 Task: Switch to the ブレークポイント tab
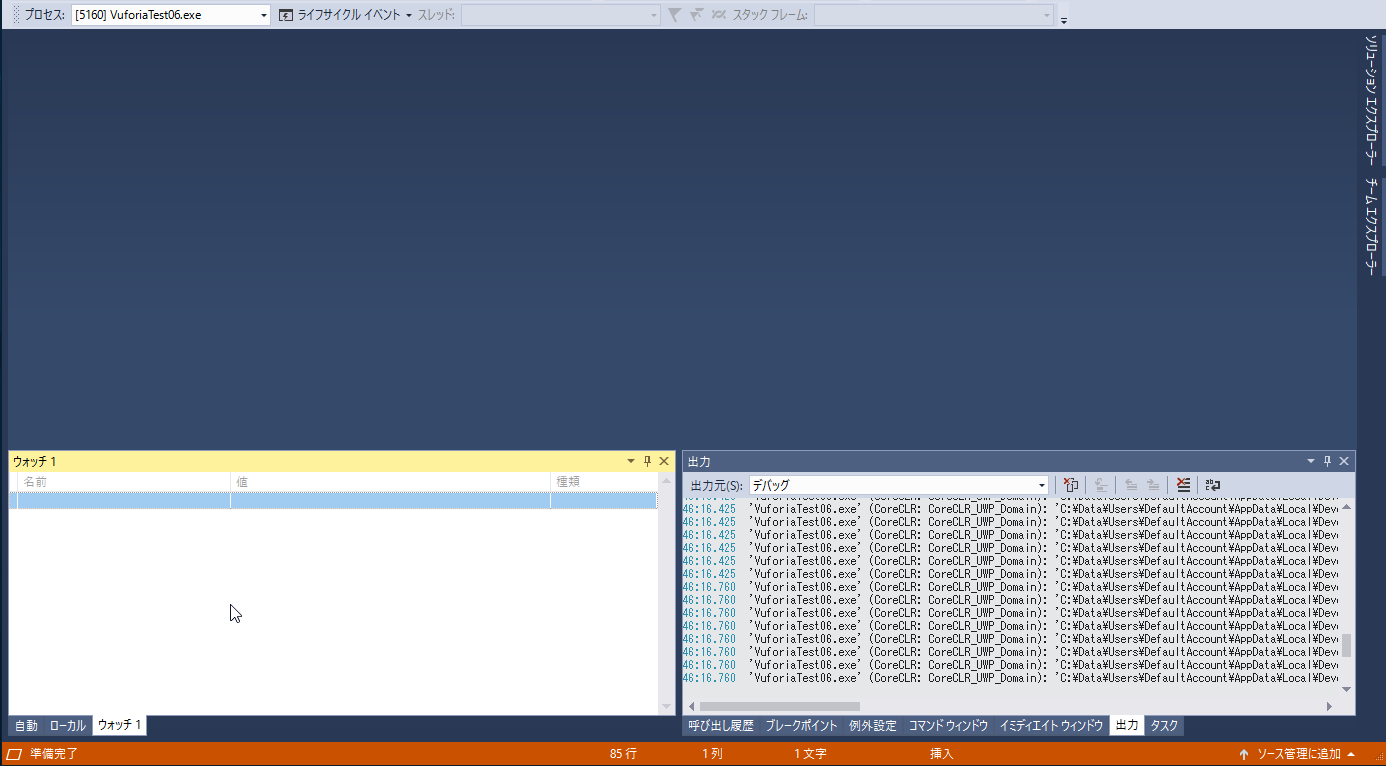[x=800, y=726]
